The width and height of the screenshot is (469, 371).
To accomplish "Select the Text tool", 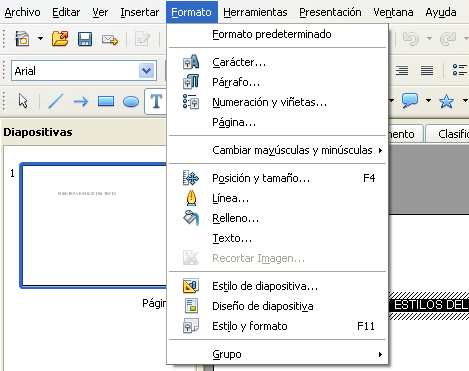I will [x=156, y=101].
